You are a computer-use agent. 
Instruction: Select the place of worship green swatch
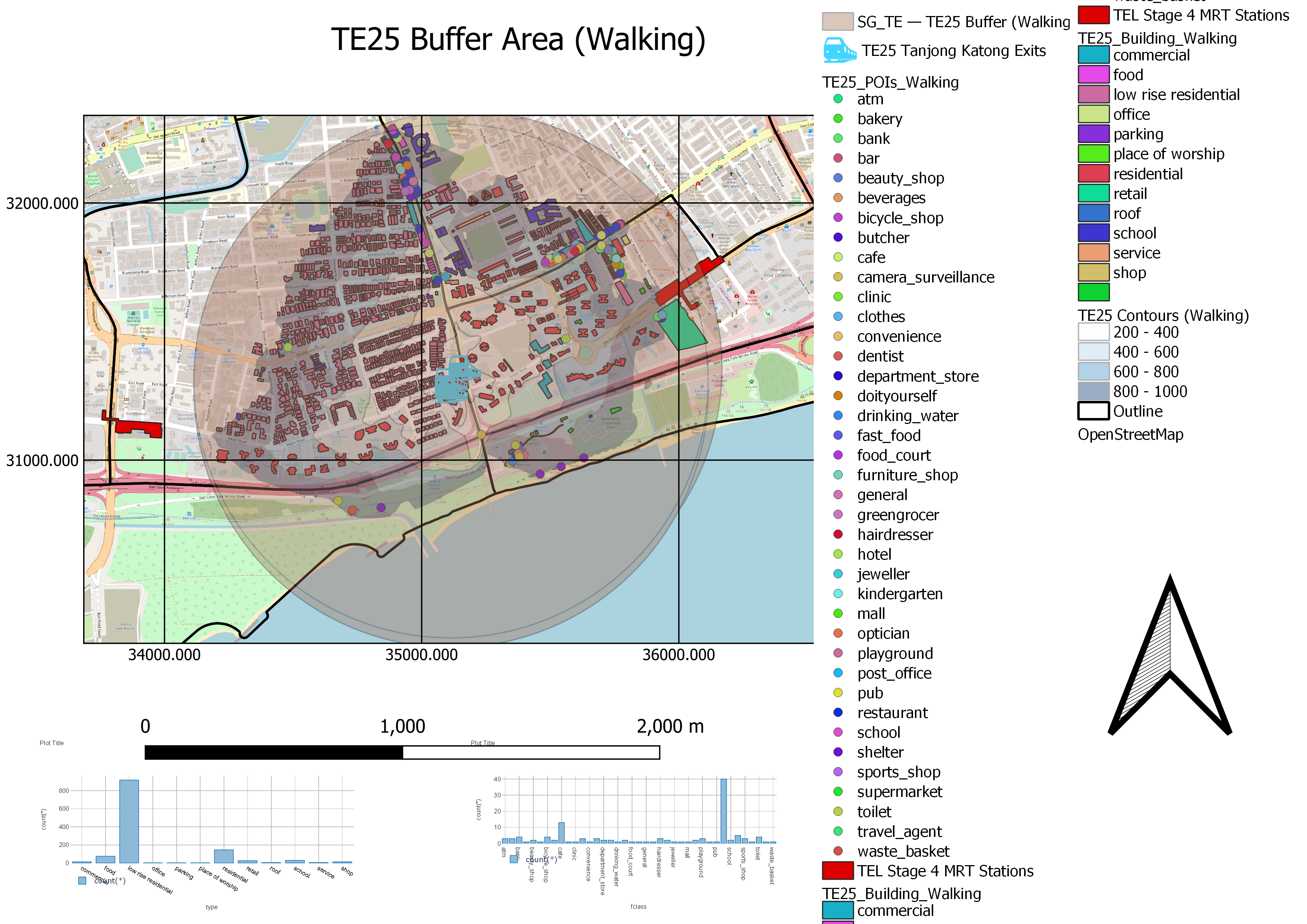point(1093,154)
